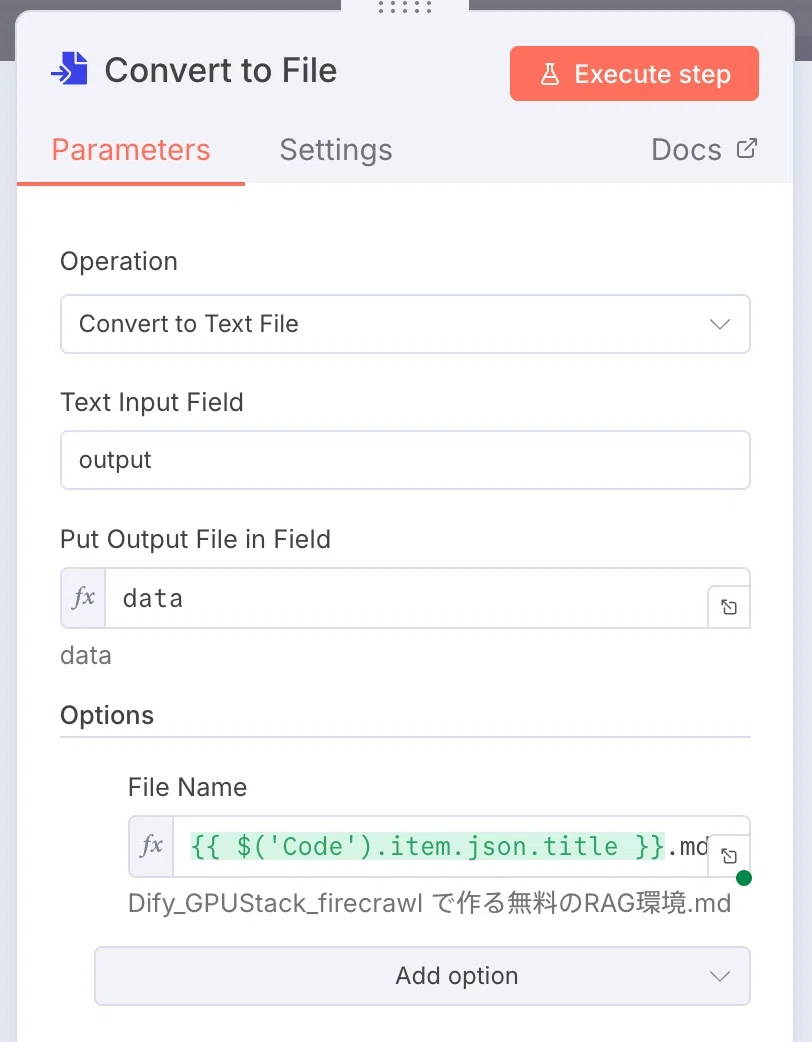Image resolution: width=812 pixels, height=1042 pixels.
Task: Click the Convert to File node icon
Action: (69, 69)
